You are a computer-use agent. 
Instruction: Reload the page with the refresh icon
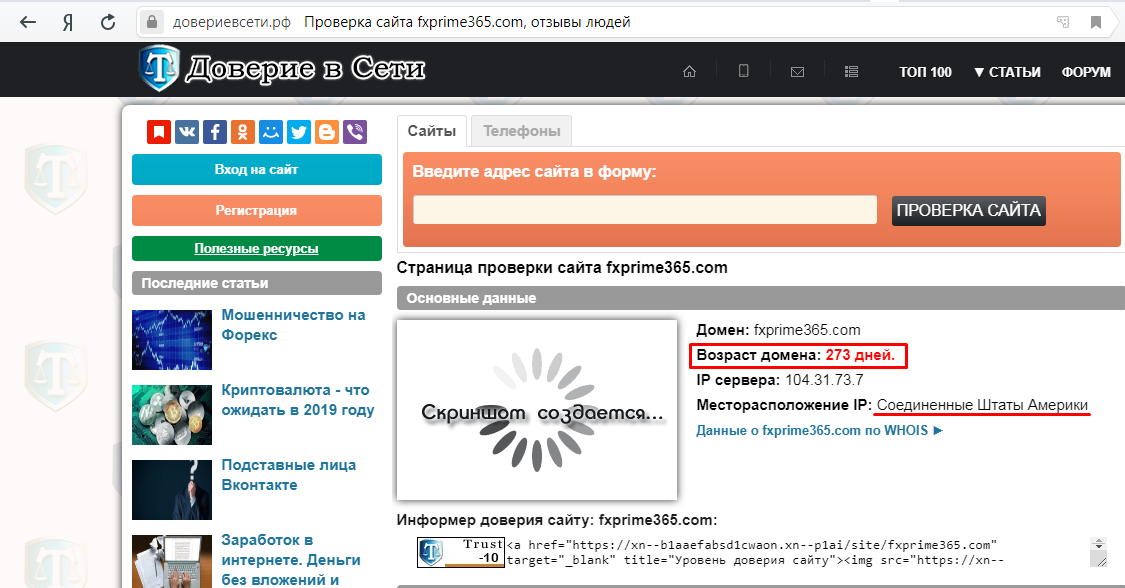pos(108,22)
